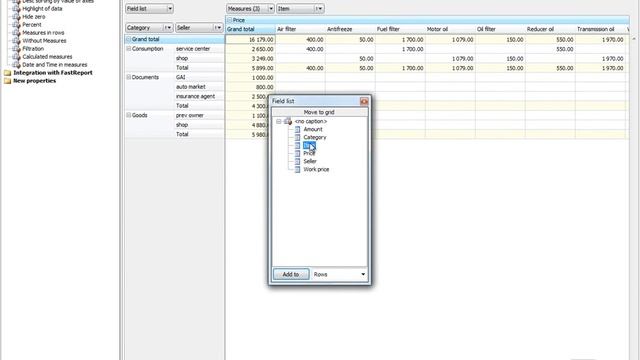Viewport: 640px width, 360px height.
Task: Select the 2 650.00 cell
Action: coord(250,49)
